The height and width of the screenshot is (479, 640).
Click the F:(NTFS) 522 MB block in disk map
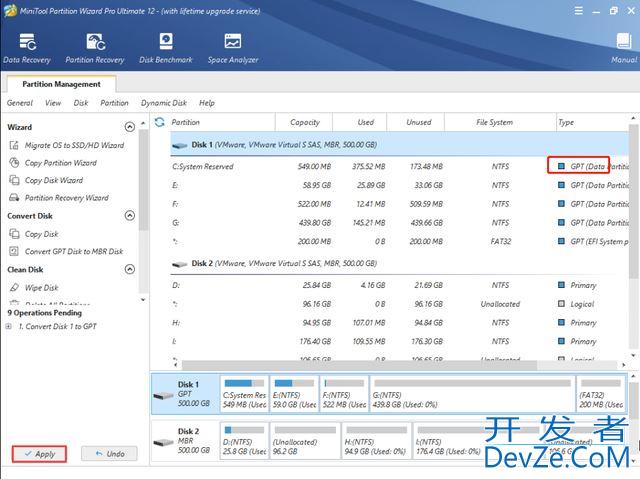pos(344,395)
